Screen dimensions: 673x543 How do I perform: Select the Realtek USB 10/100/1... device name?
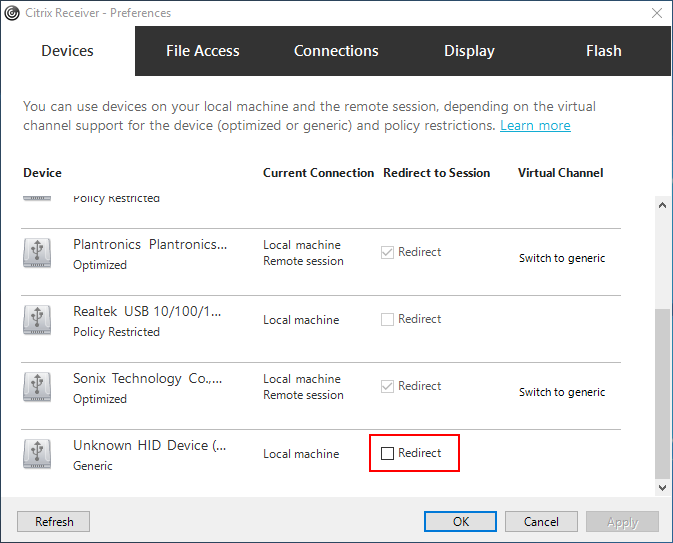pos(147,311)
